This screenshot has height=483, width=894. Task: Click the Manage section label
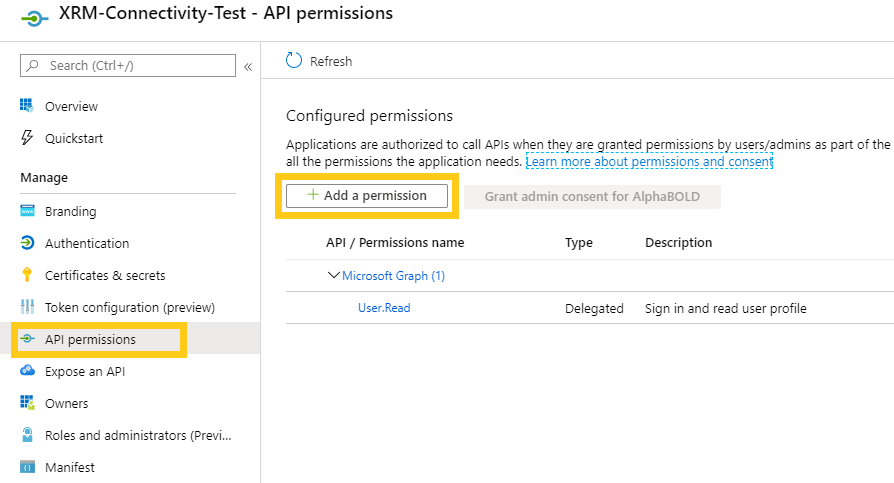pos(44,177)
